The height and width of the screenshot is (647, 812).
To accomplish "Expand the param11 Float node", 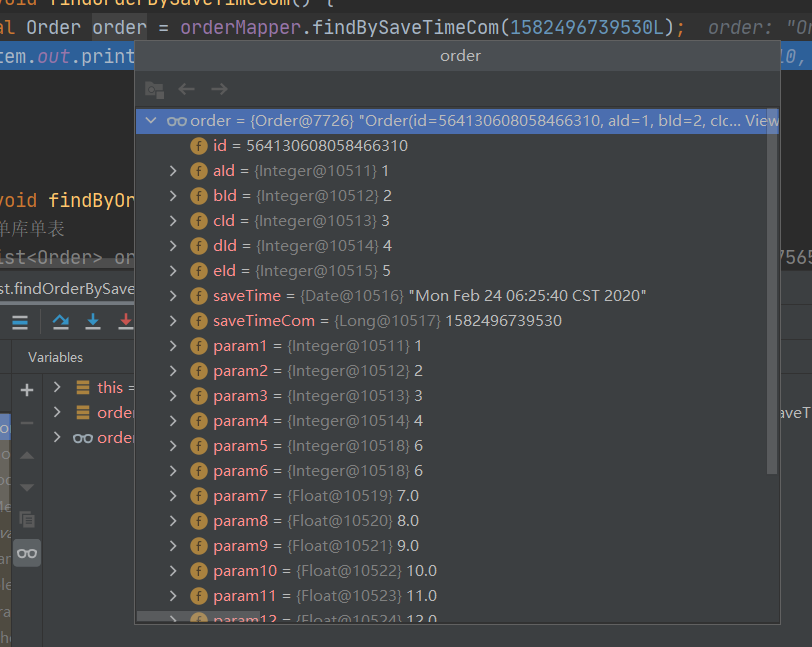I will tap(173, 596).
